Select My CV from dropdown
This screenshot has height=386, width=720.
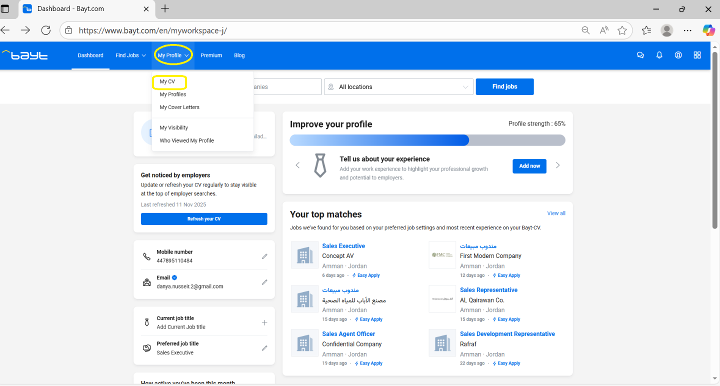pos(167,82)
